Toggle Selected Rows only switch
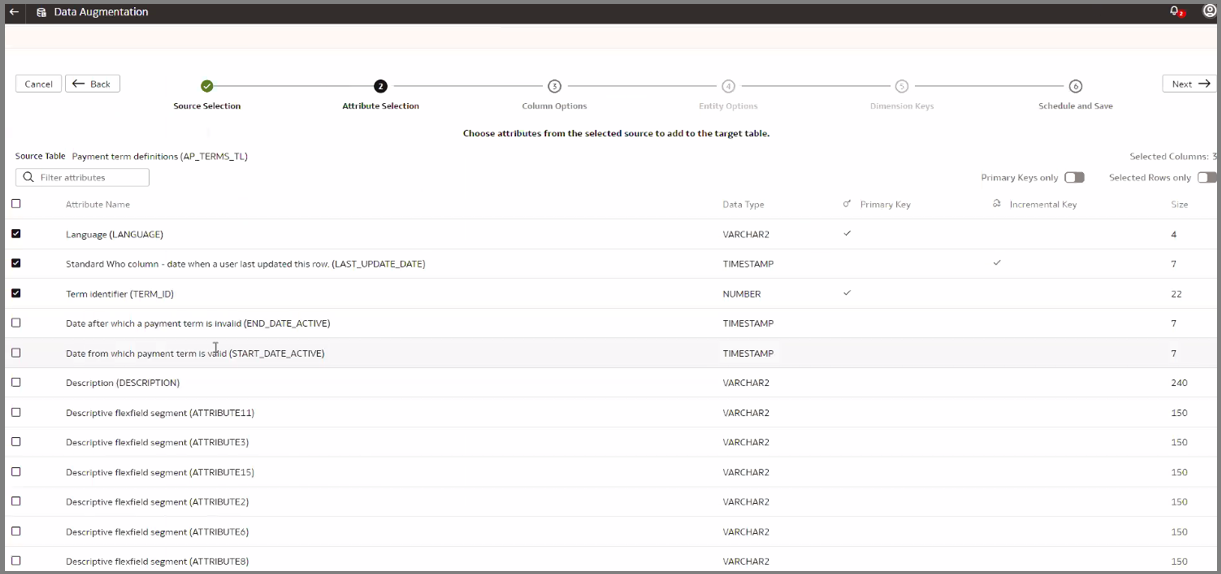Viewport: 1221px width, 574px height. tap(1207, 177)
